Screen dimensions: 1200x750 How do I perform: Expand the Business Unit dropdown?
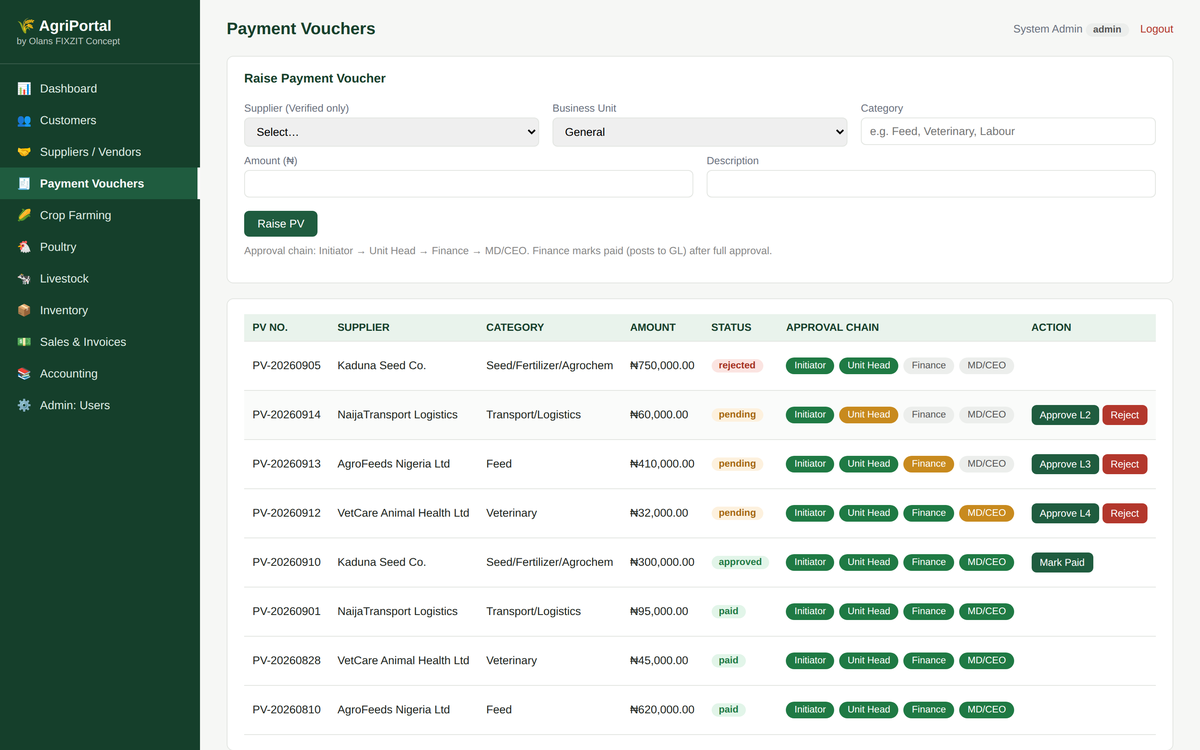pyautogui.click(x=700, y=132)
